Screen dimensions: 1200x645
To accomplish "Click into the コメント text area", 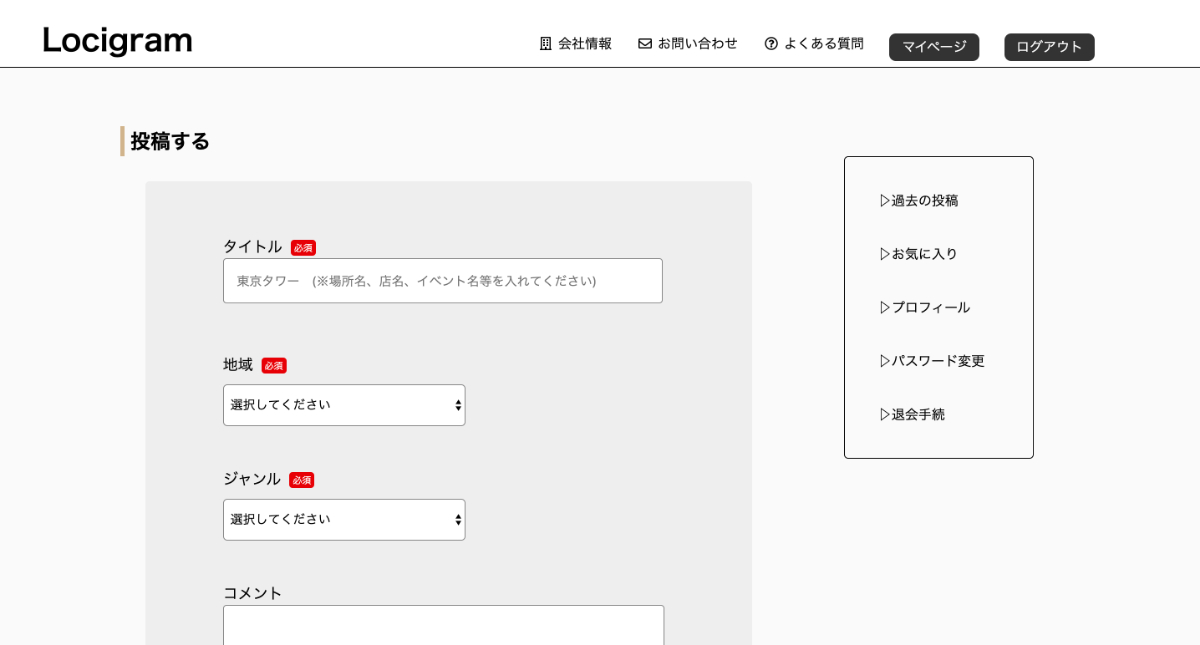I will click(x=443, y=626).
